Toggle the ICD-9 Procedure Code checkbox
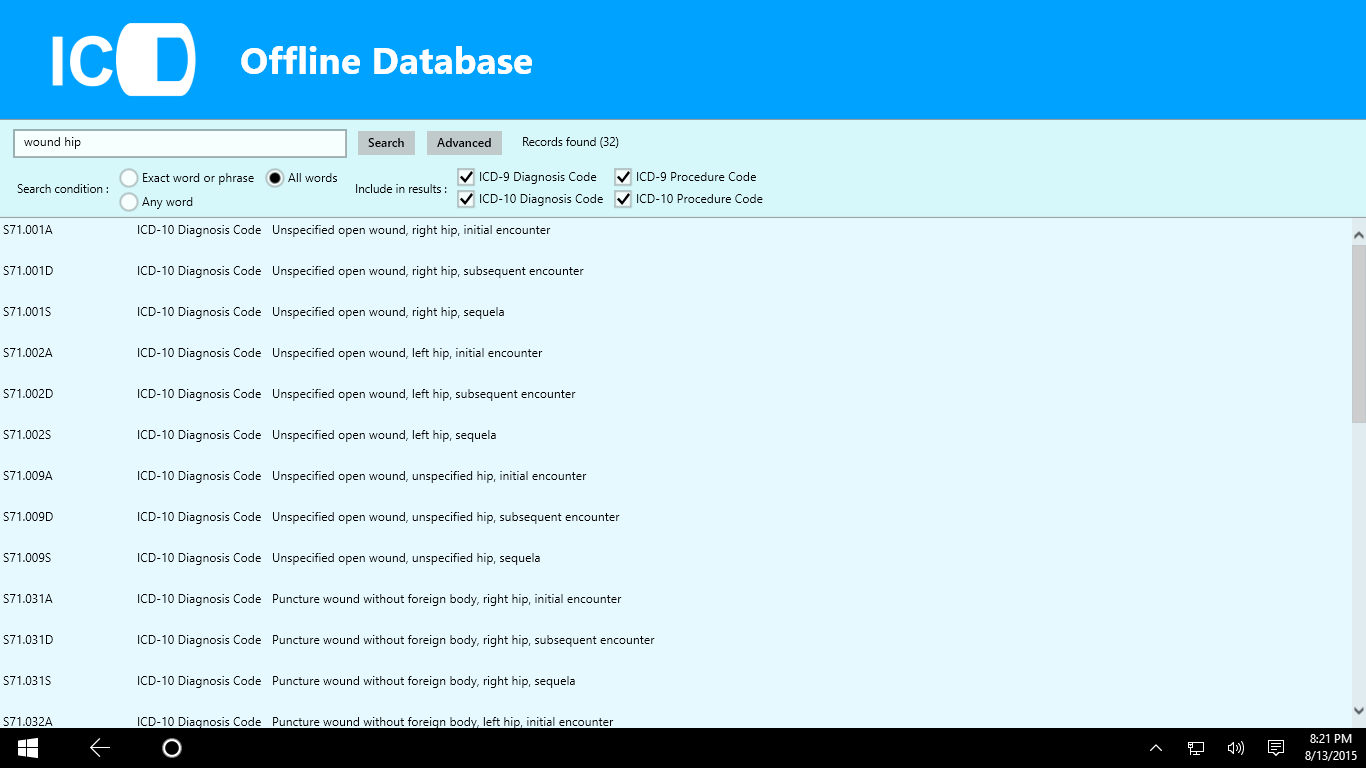Image resolution: width=1366 pixels, height=768 pixels. 623,176
